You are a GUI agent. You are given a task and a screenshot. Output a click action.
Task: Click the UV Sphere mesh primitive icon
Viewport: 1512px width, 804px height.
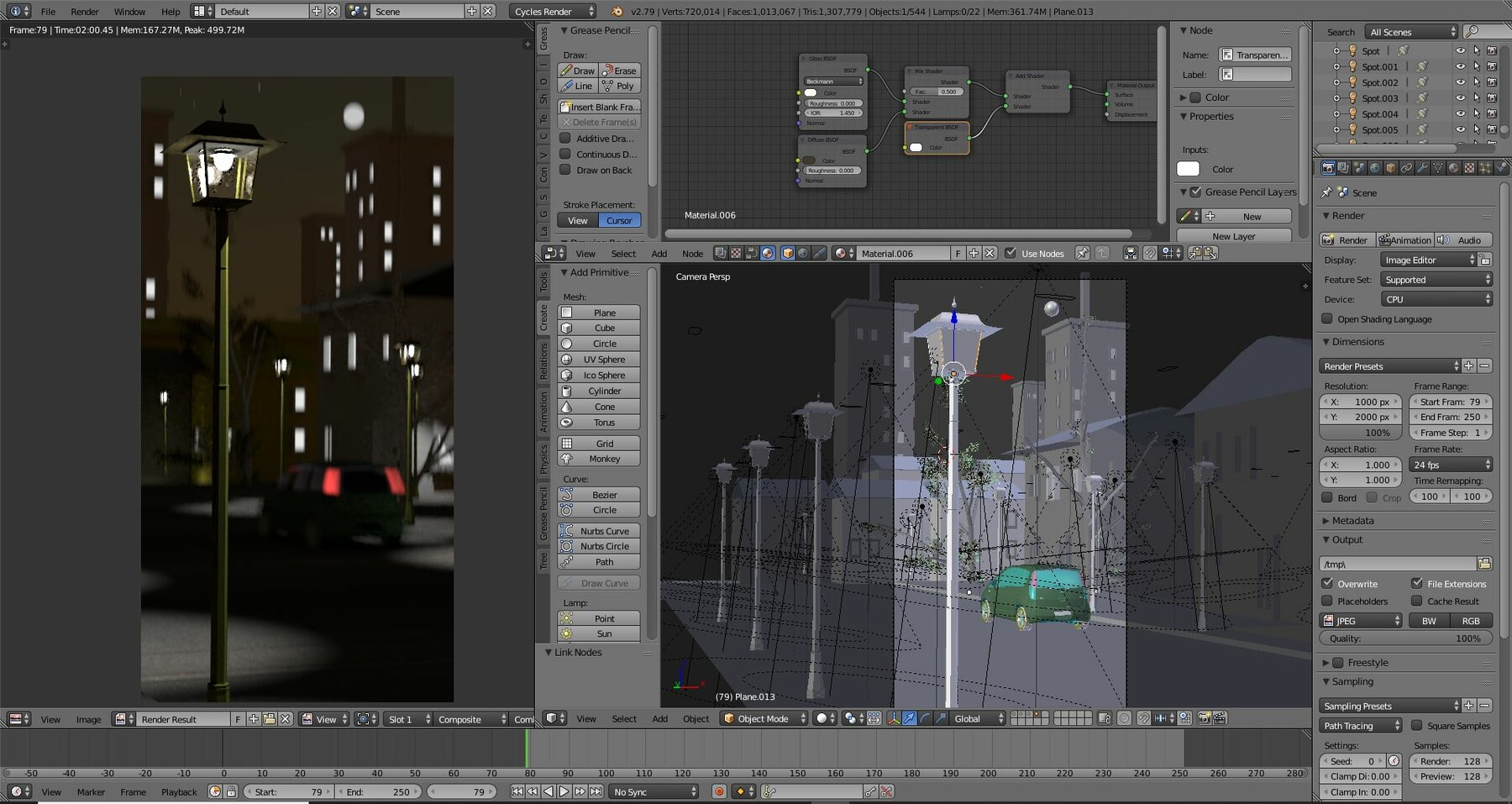(x=567, y=360)
